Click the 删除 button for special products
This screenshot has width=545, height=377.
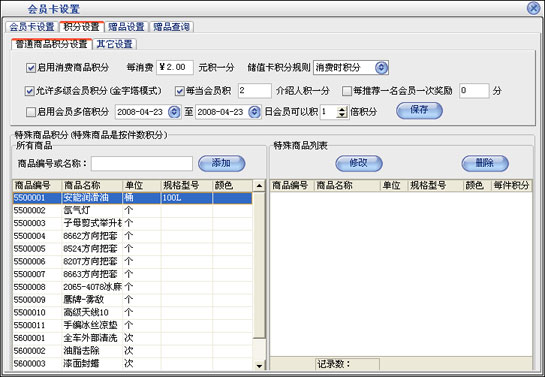485,163
